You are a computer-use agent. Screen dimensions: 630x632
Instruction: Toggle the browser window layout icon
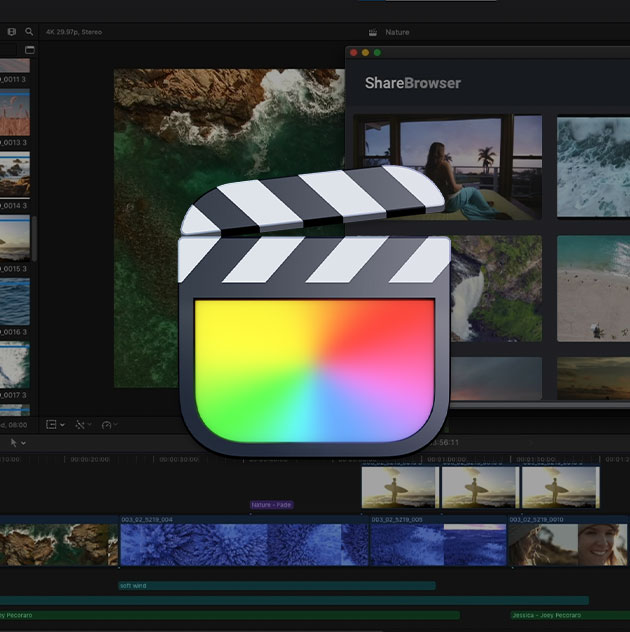point(30,50)
